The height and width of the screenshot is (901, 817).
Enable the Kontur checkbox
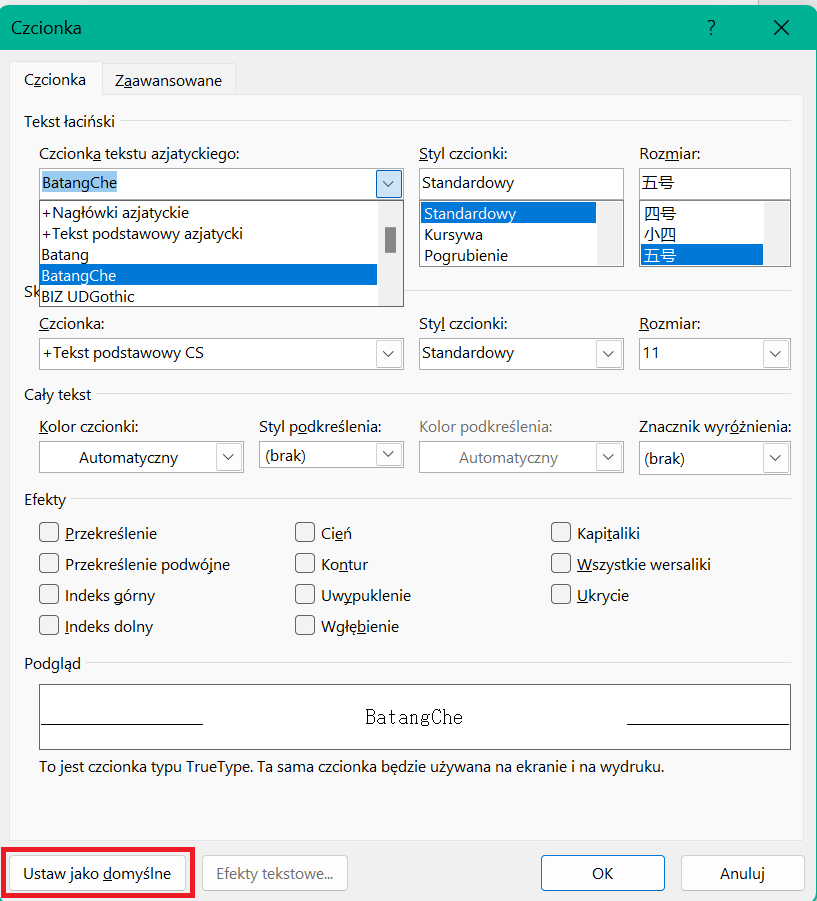[x=305, y=564]
